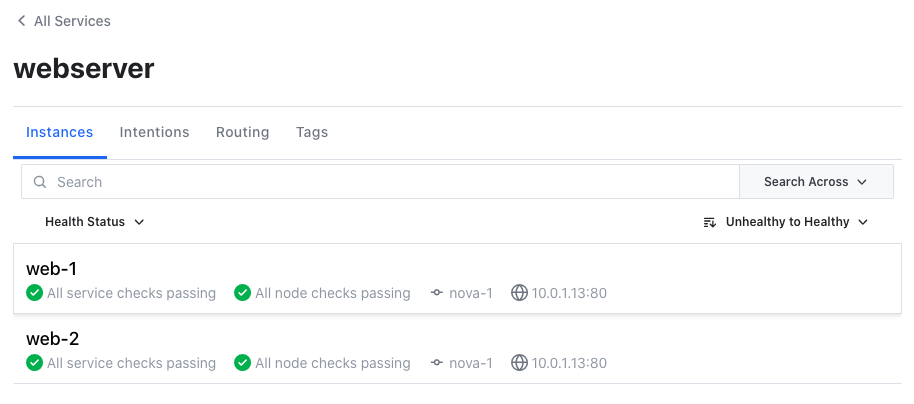Select the Tags tab
The height and width of the screenshot is (404, 914).
tap(311, 132)
